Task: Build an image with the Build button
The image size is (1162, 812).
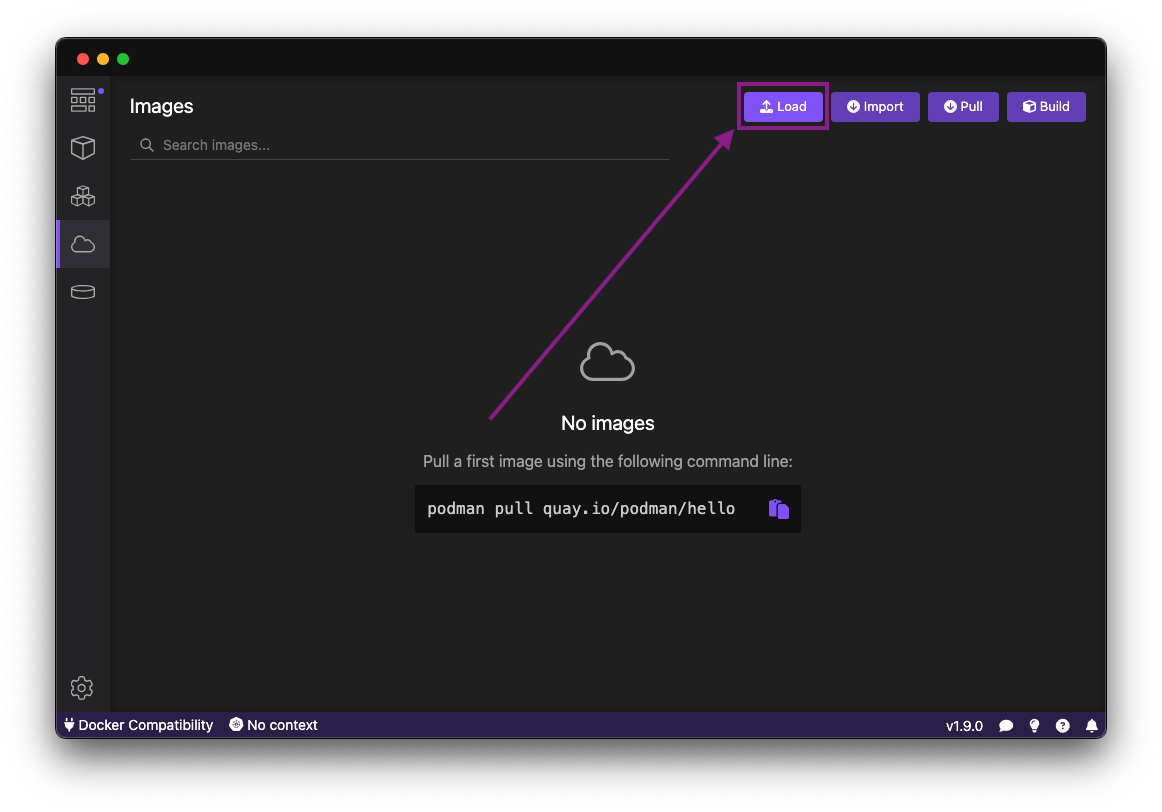Action: (1046, 106)
